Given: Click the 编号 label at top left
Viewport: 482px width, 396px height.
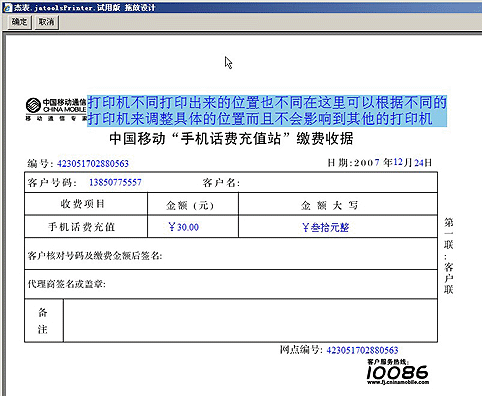Looking at the screenshot, I should coord(40,164).
